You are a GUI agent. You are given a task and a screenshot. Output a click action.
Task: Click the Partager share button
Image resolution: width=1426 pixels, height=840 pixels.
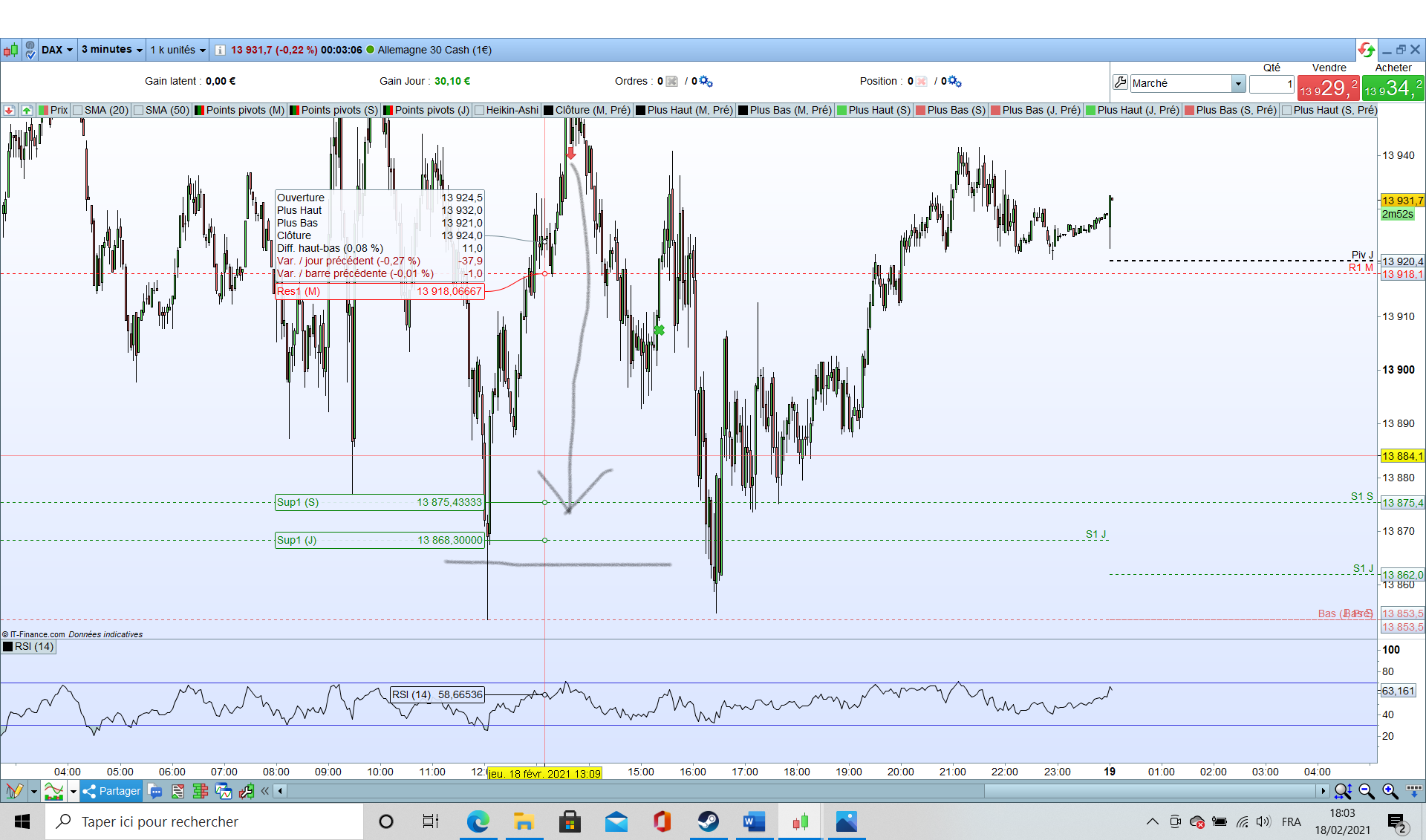[x=112, y=791]
